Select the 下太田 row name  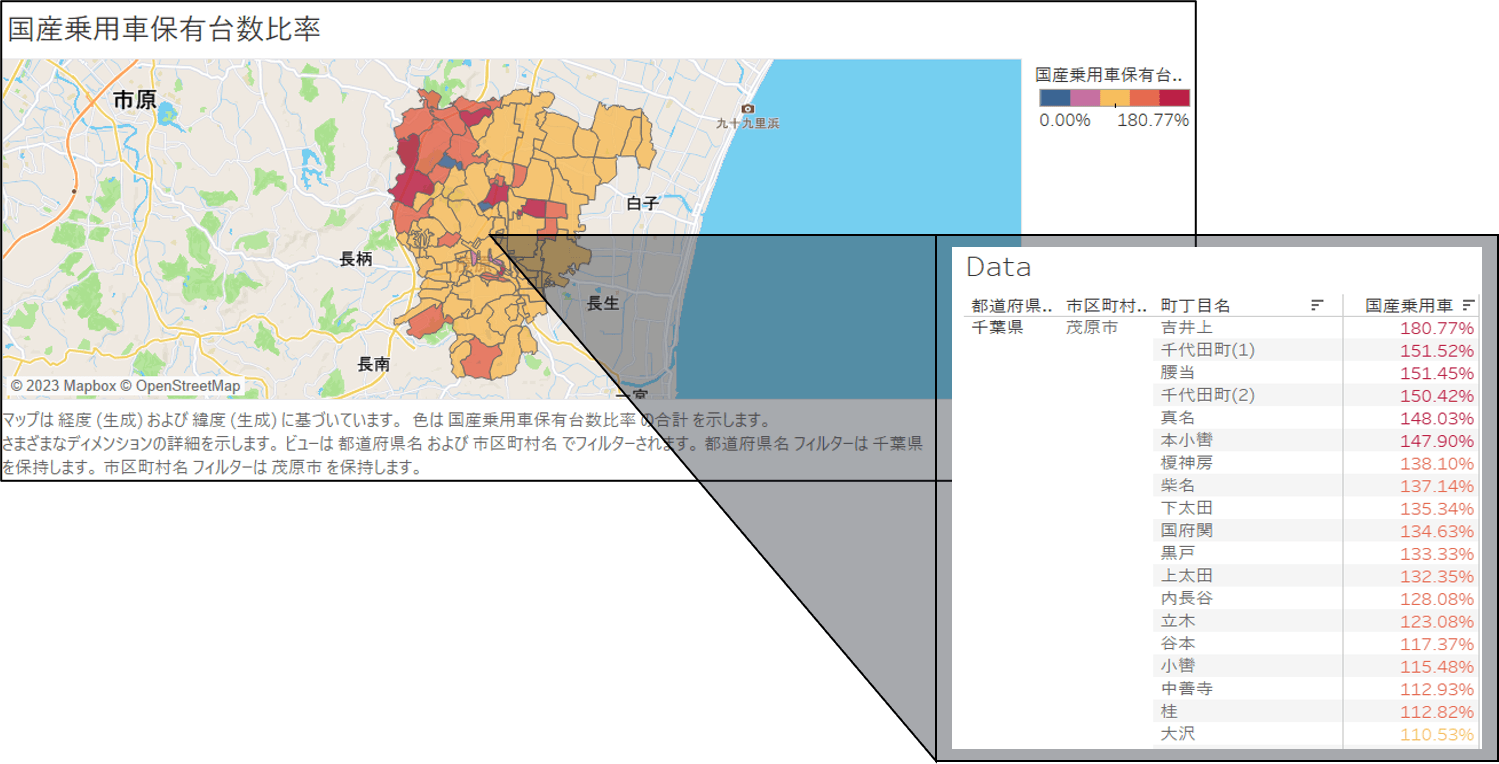pos(1186,508)
